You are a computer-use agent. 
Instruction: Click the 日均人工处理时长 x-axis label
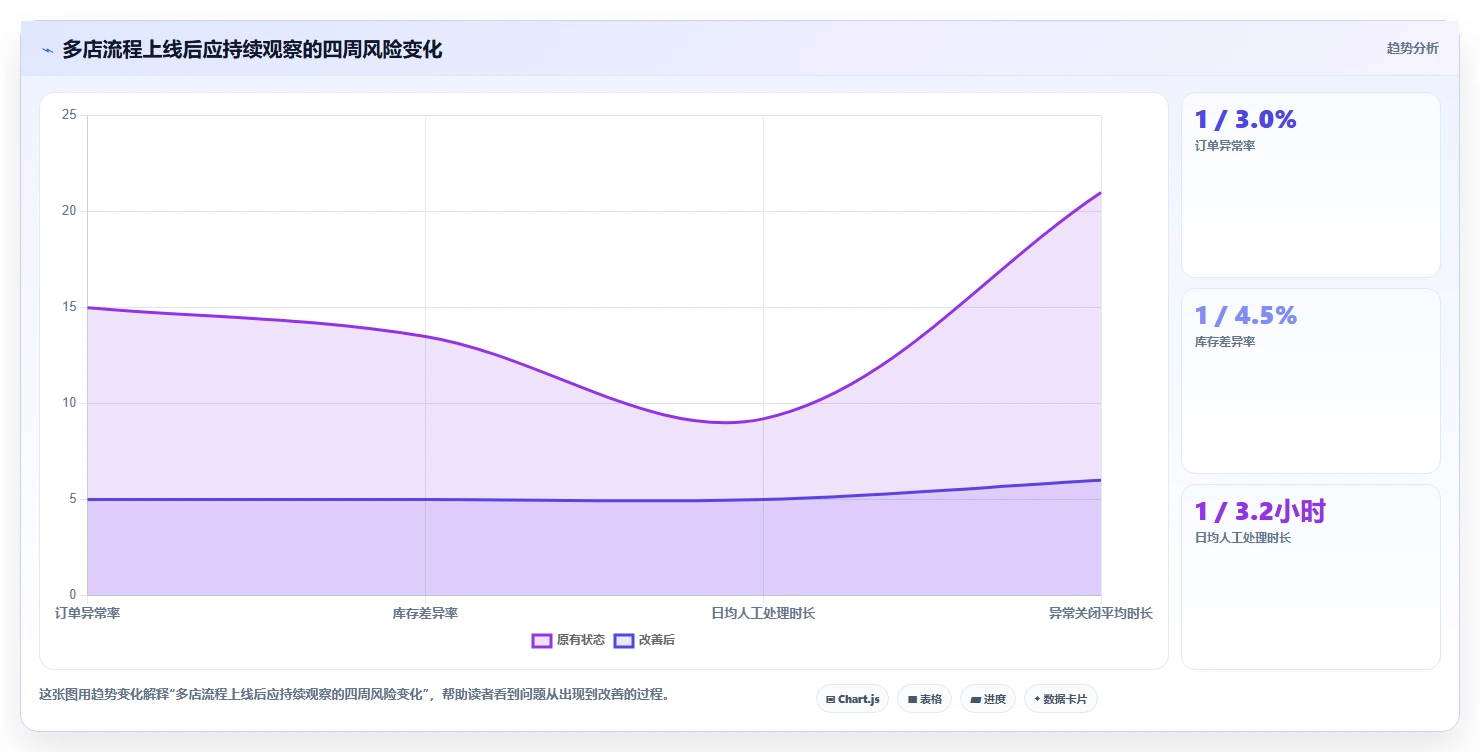763,613
